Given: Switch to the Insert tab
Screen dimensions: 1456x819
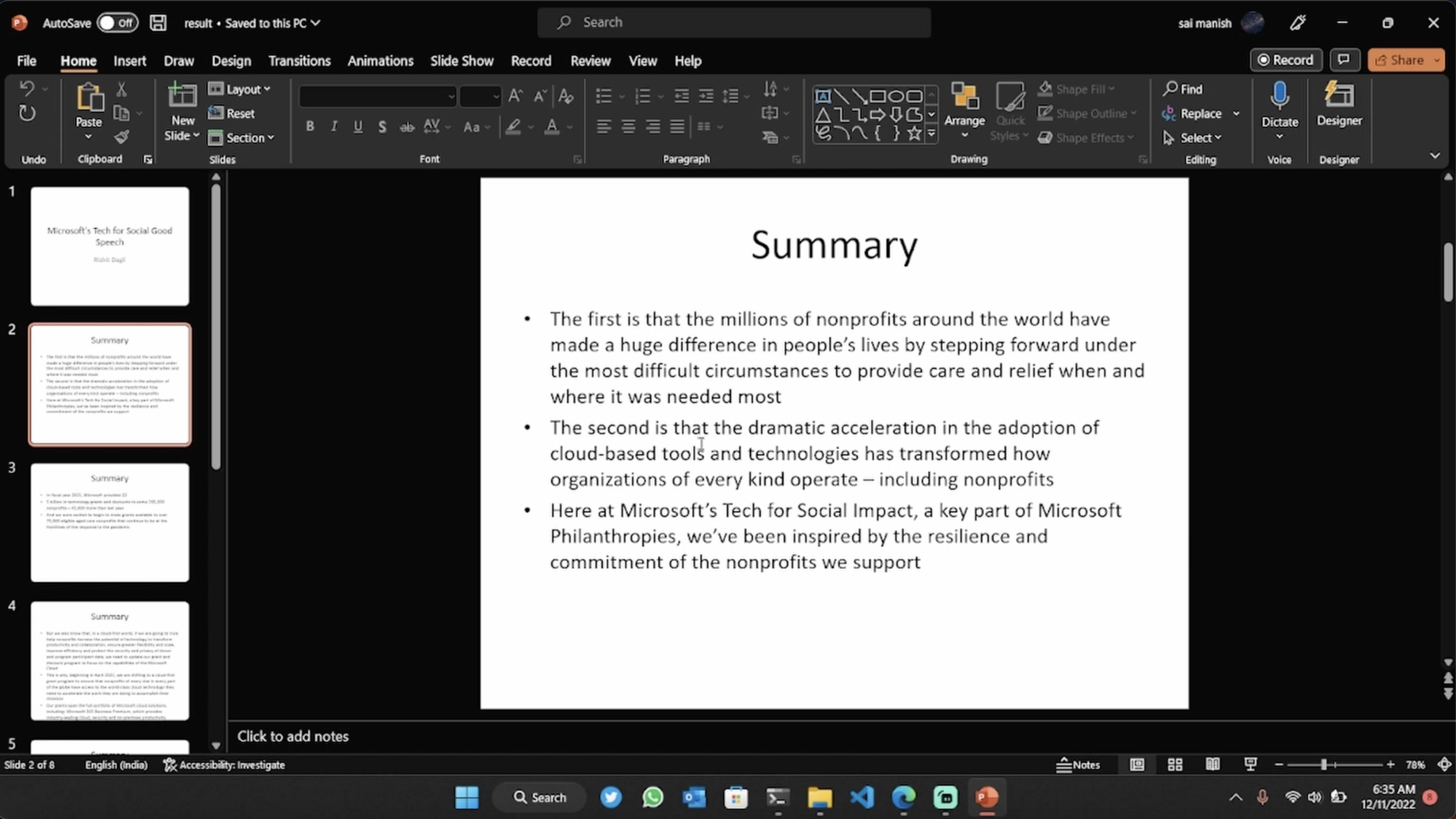Looking at the screenshot, I should [x=129, y=61].
